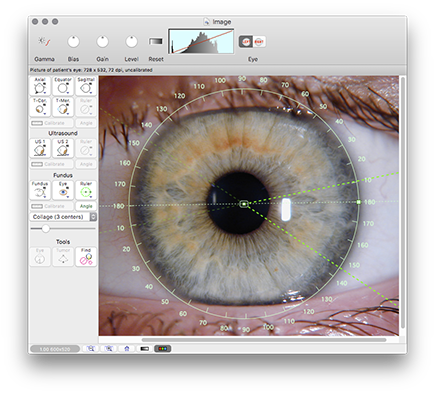Click the Gamma curve icon
435x394 pixels.
point(44,41)
